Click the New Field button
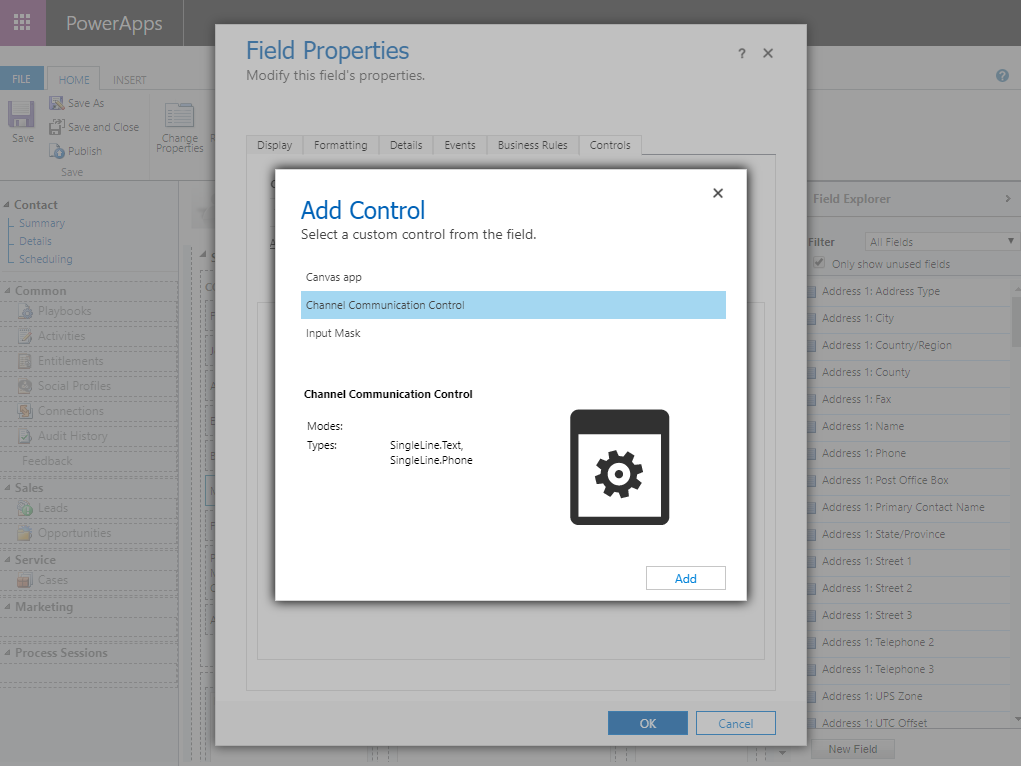 click(853, 749)
